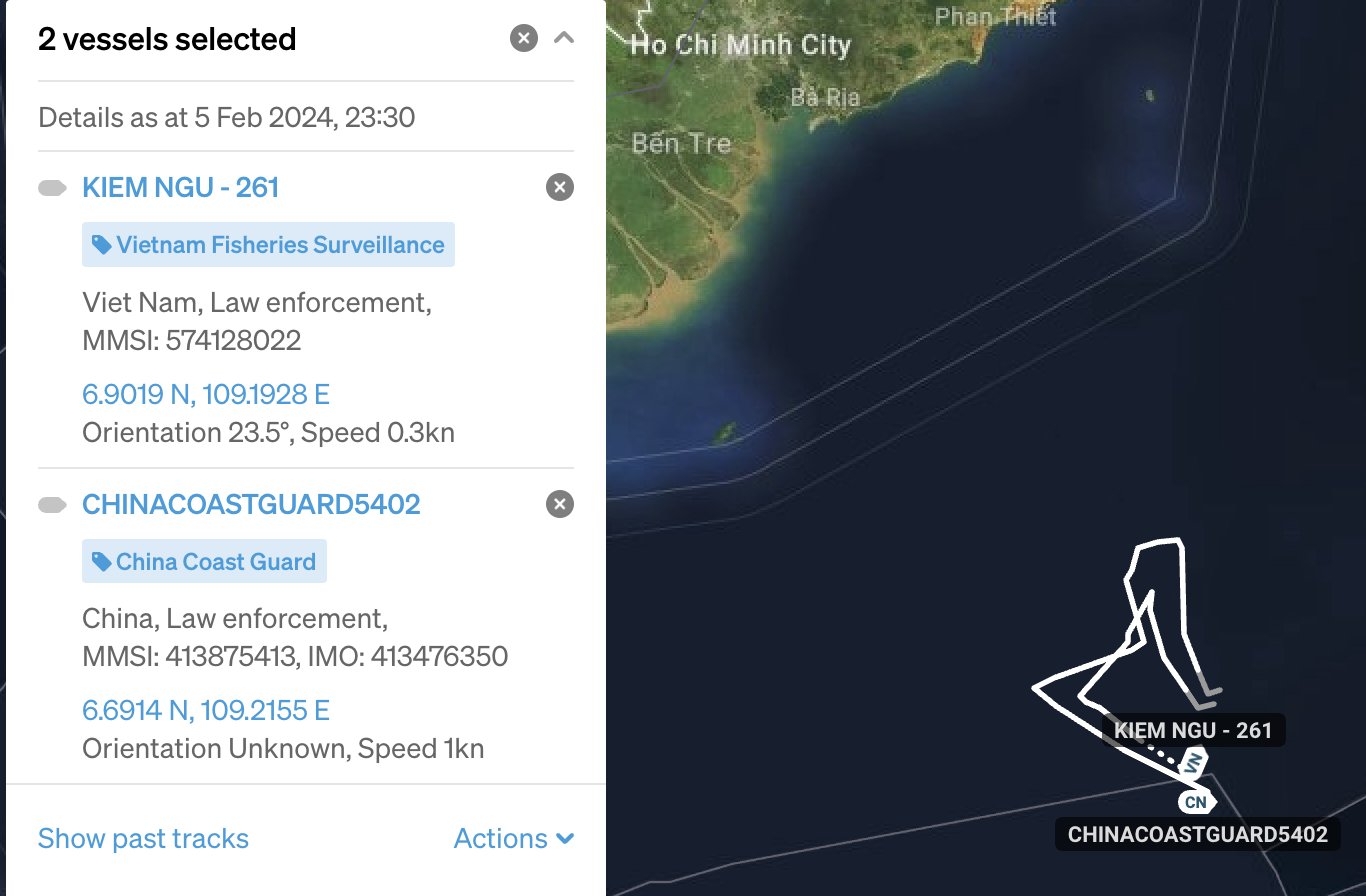The image size is (1366, 896).
Task: Select the China Coast Guard tag
Action: tap(204, 562)
